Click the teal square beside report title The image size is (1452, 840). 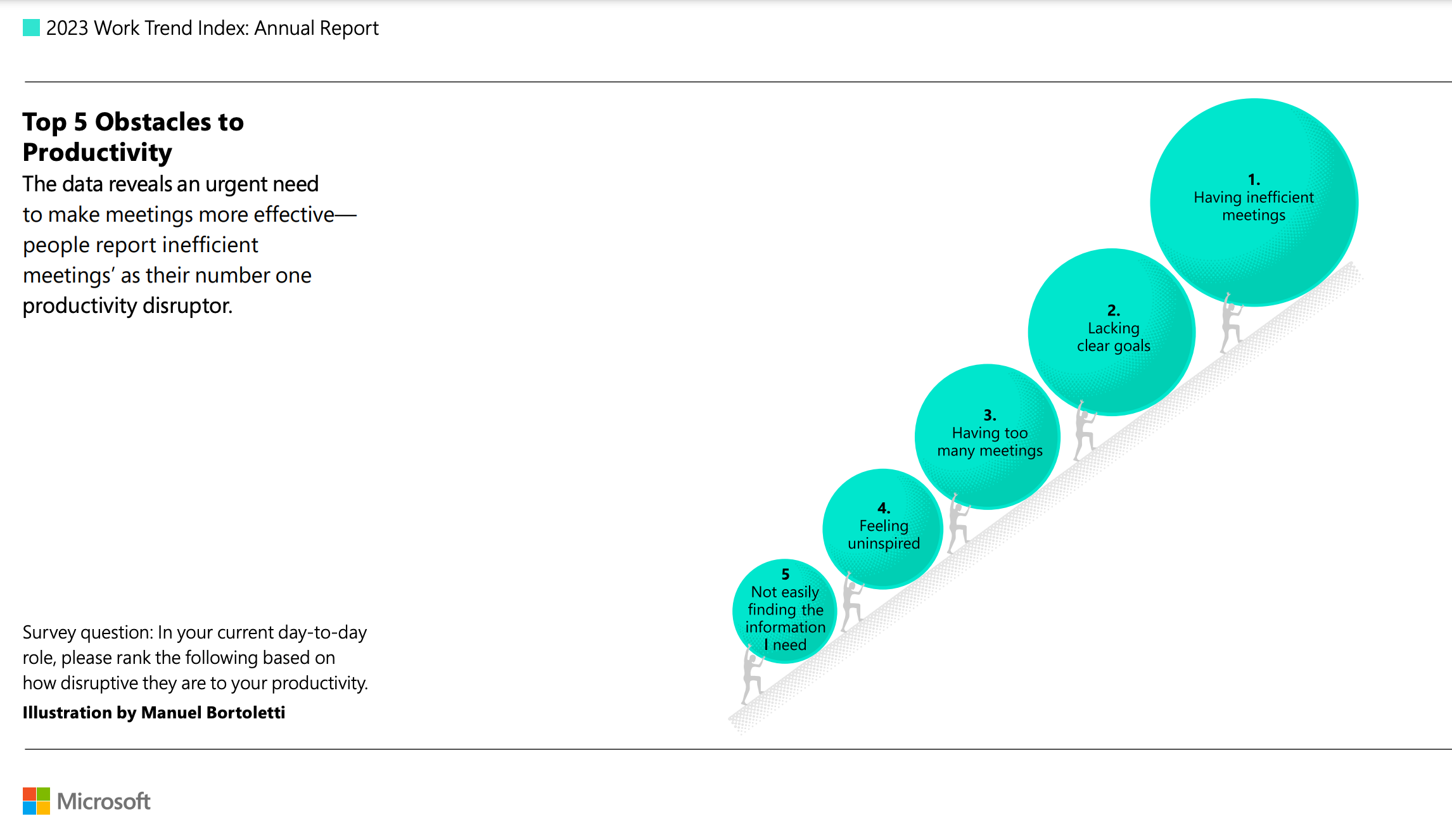[31, 28]
